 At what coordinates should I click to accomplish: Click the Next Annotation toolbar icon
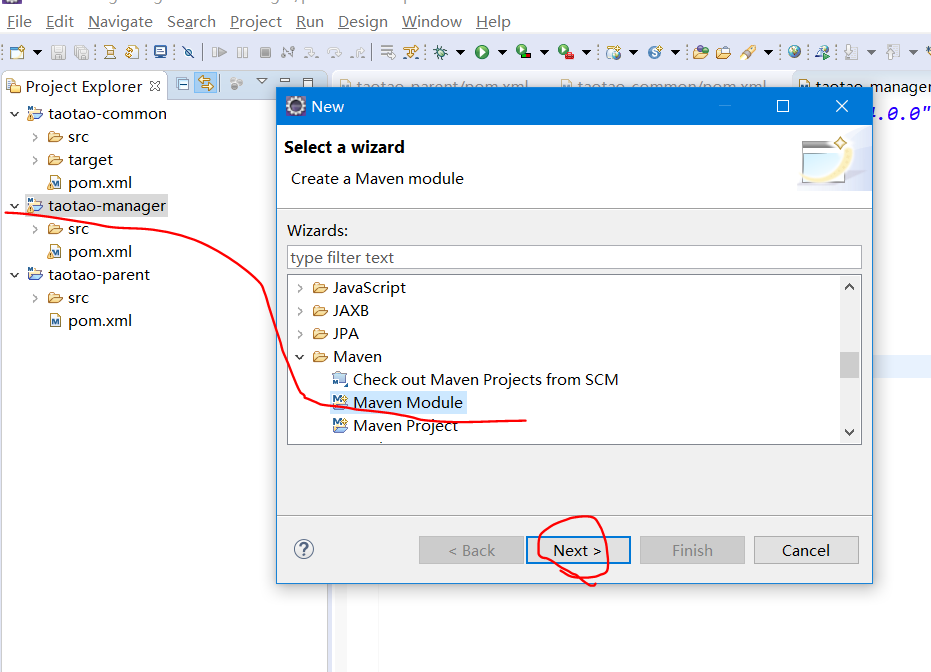point(851,52)
